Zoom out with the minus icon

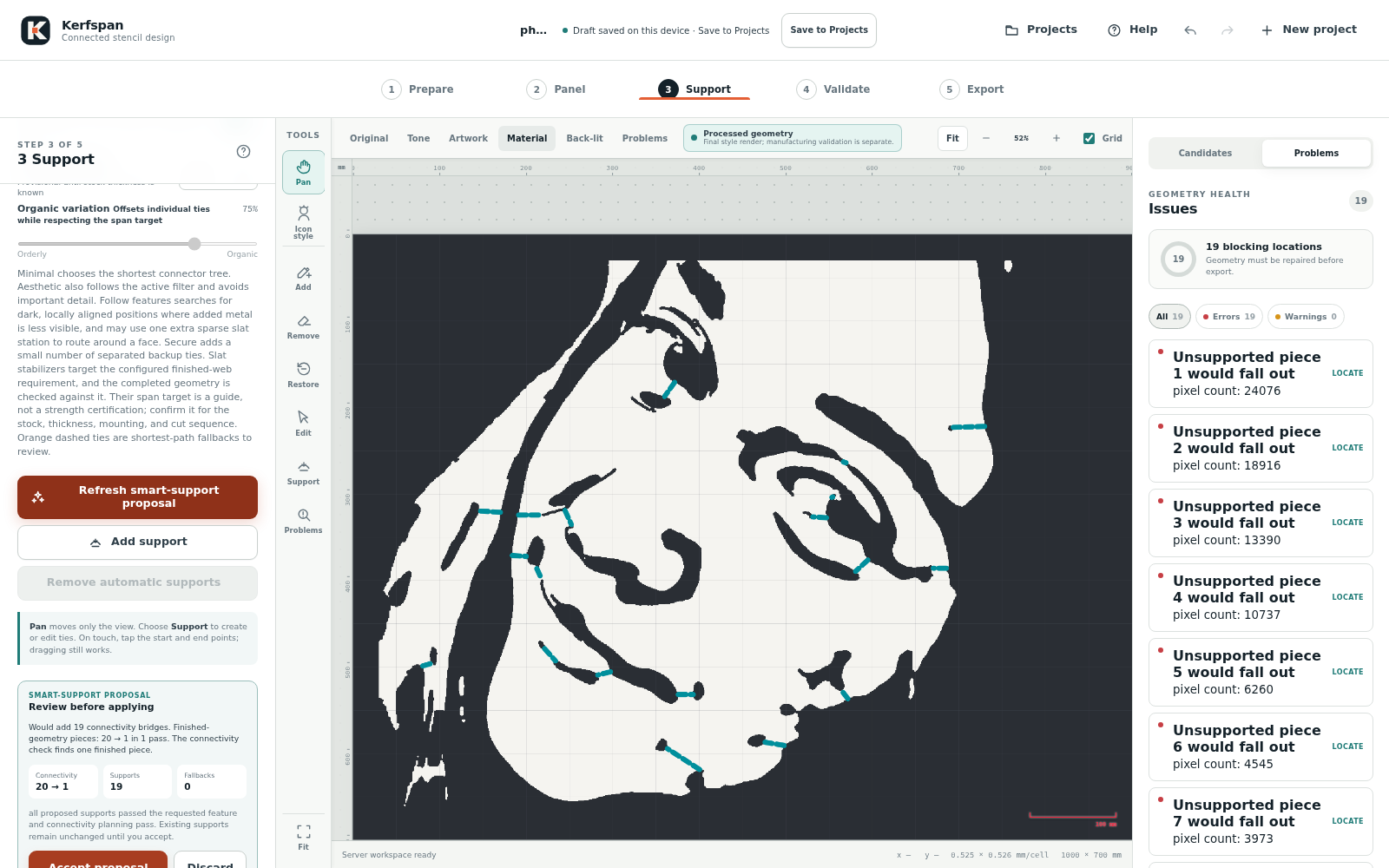click(x=986, y=138)
